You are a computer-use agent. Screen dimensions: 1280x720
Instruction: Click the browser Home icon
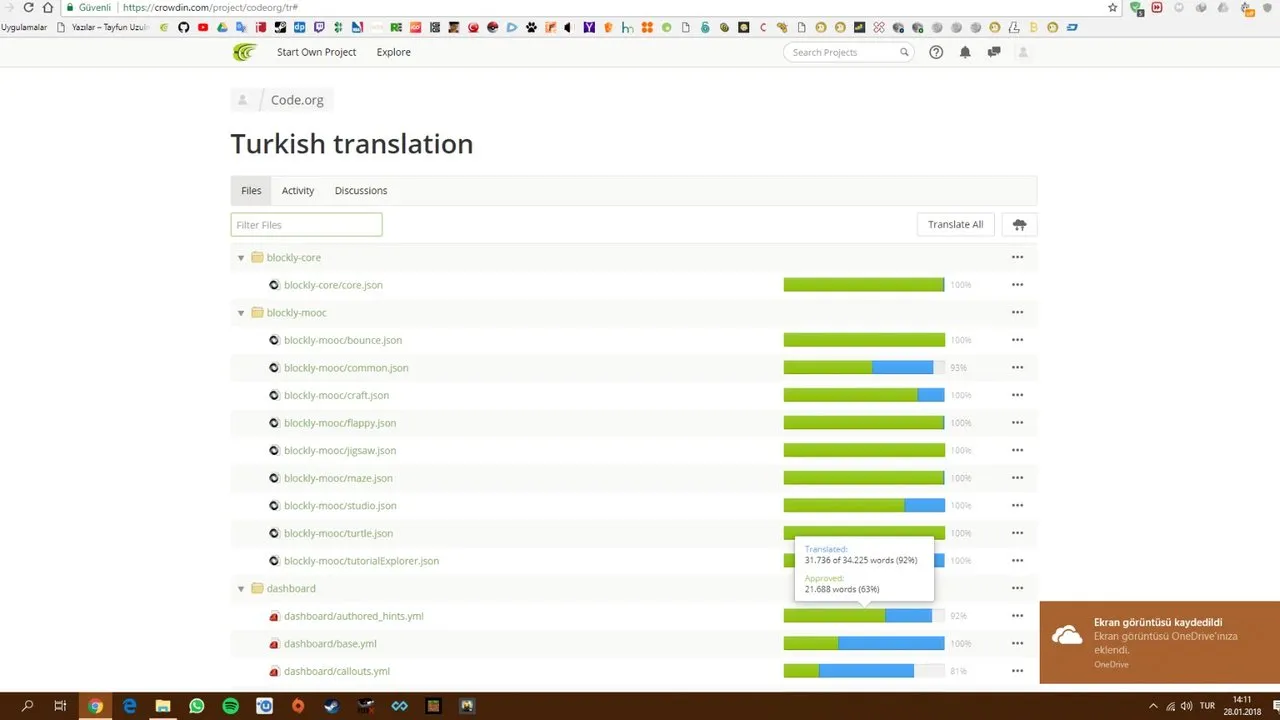point(47,7)
